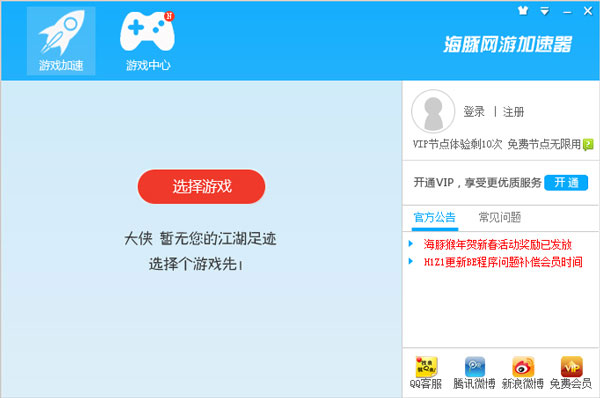Open announcement 海豚猴年贺新春活动奖励已发放
The height and width of the screenshot is (398, 600).
pyautogui.click(x=497, y=244)
